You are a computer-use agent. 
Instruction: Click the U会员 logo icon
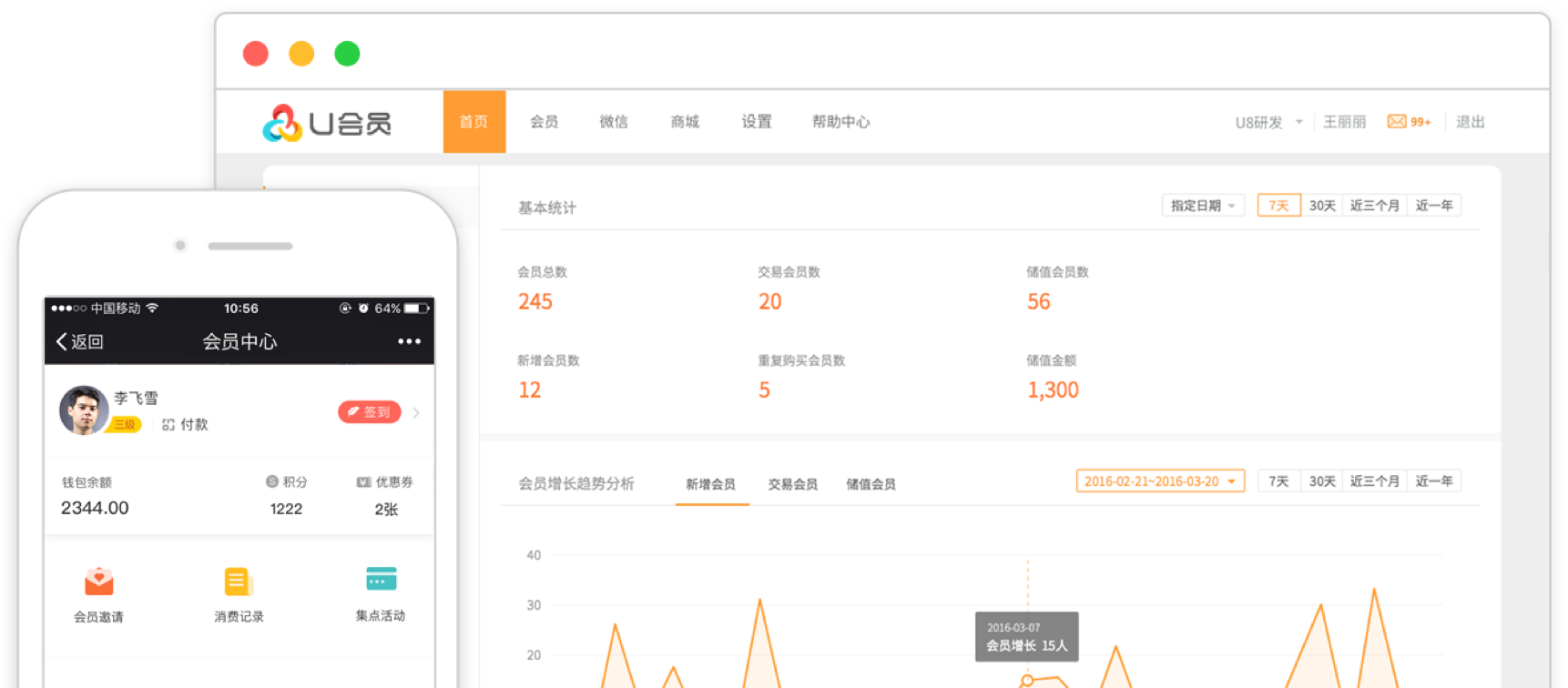click(x=282, y=123)
